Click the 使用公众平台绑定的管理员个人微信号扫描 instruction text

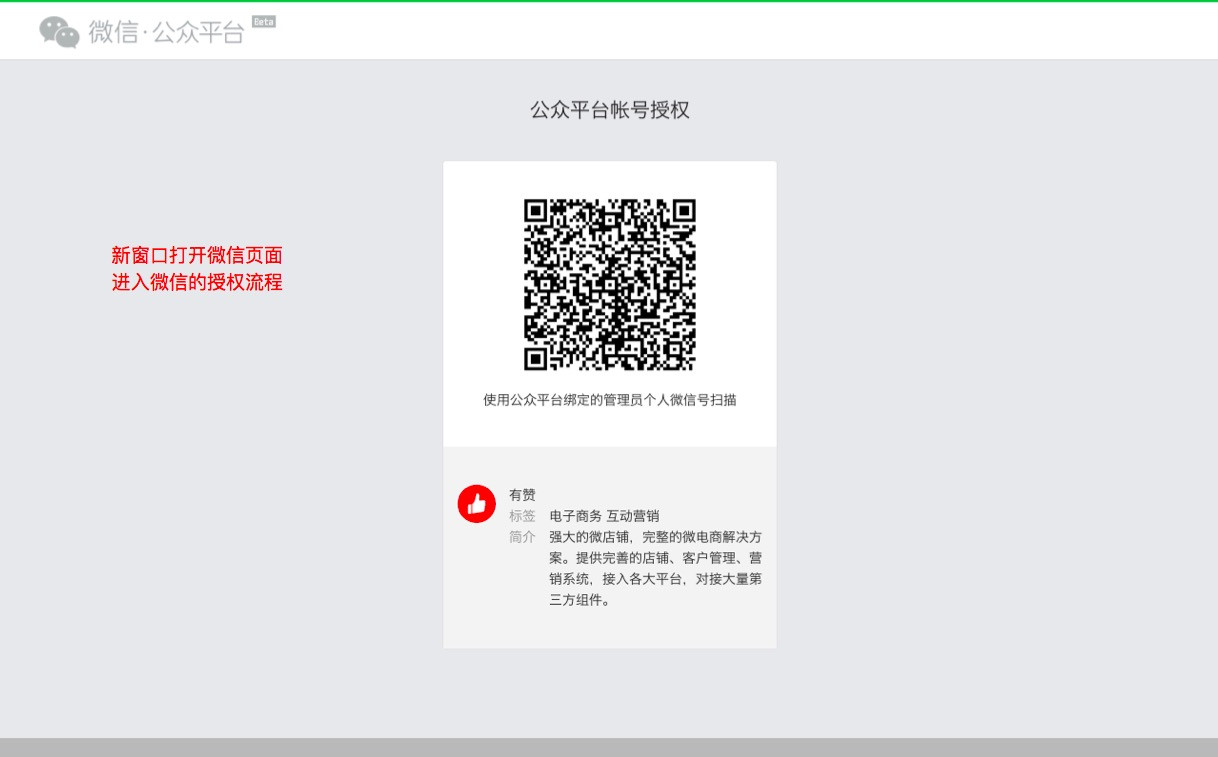point(610,400)
